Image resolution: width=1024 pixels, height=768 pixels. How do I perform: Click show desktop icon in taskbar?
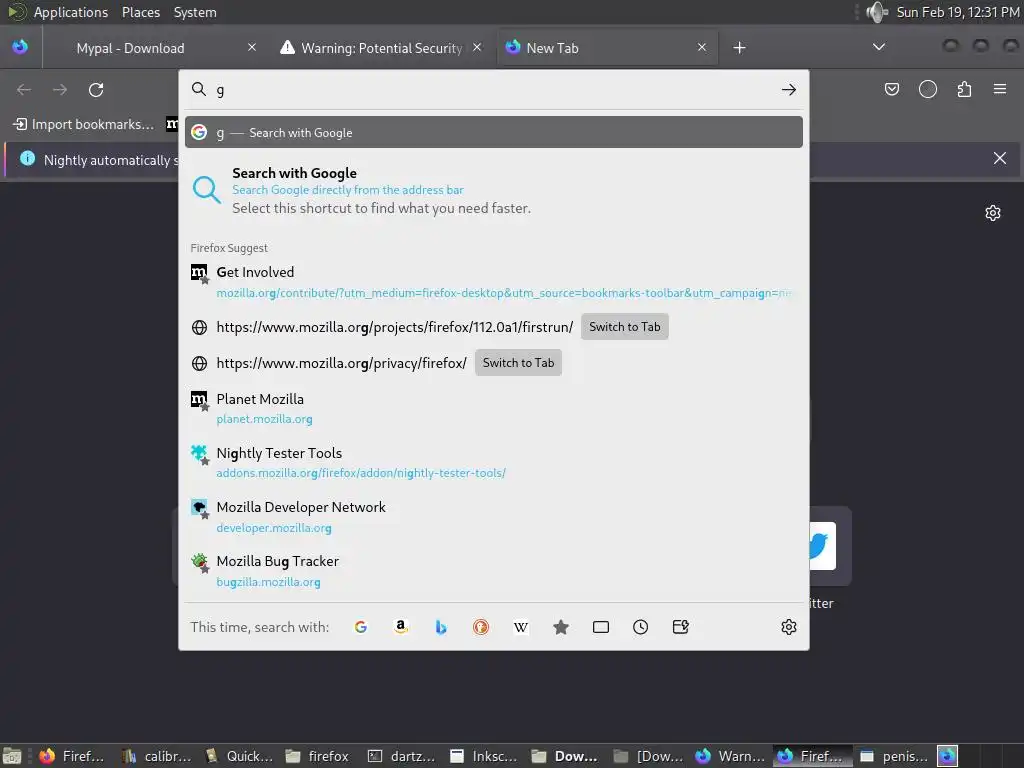tap(12, 756)
